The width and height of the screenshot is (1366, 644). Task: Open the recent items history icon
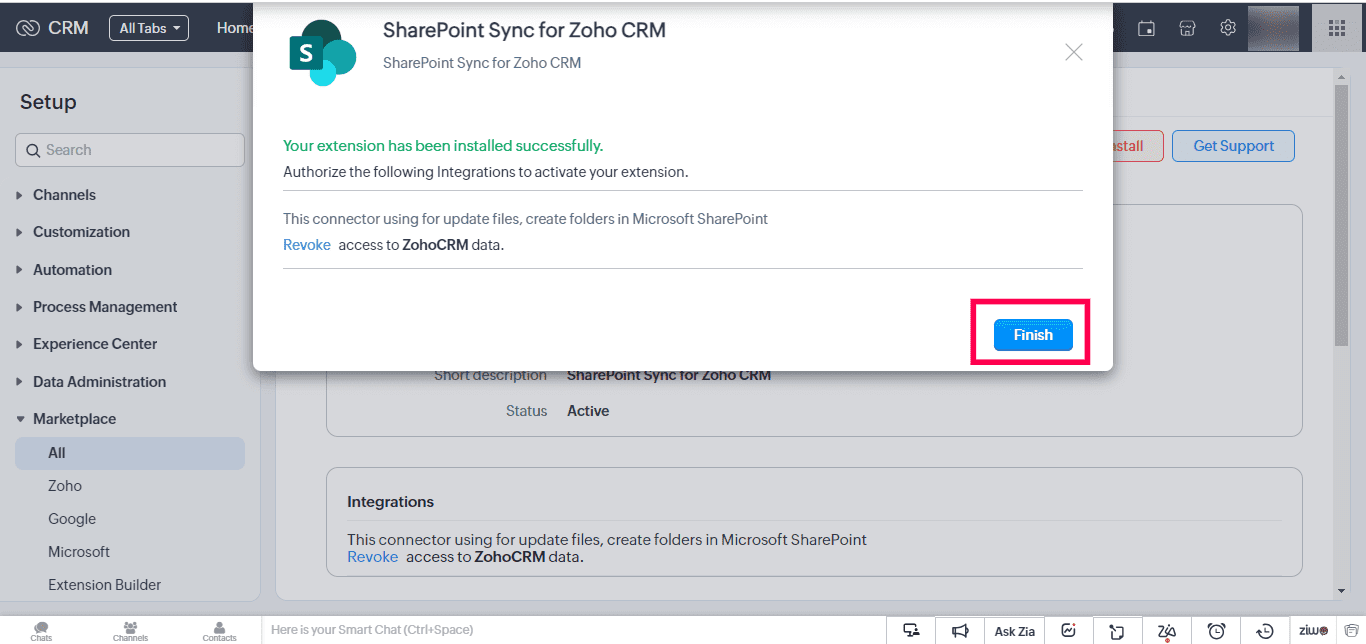1265,631
